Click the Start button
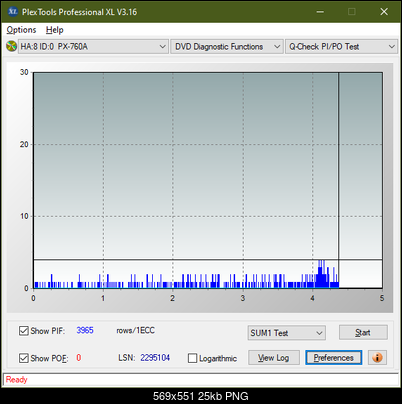 [363, 332]
